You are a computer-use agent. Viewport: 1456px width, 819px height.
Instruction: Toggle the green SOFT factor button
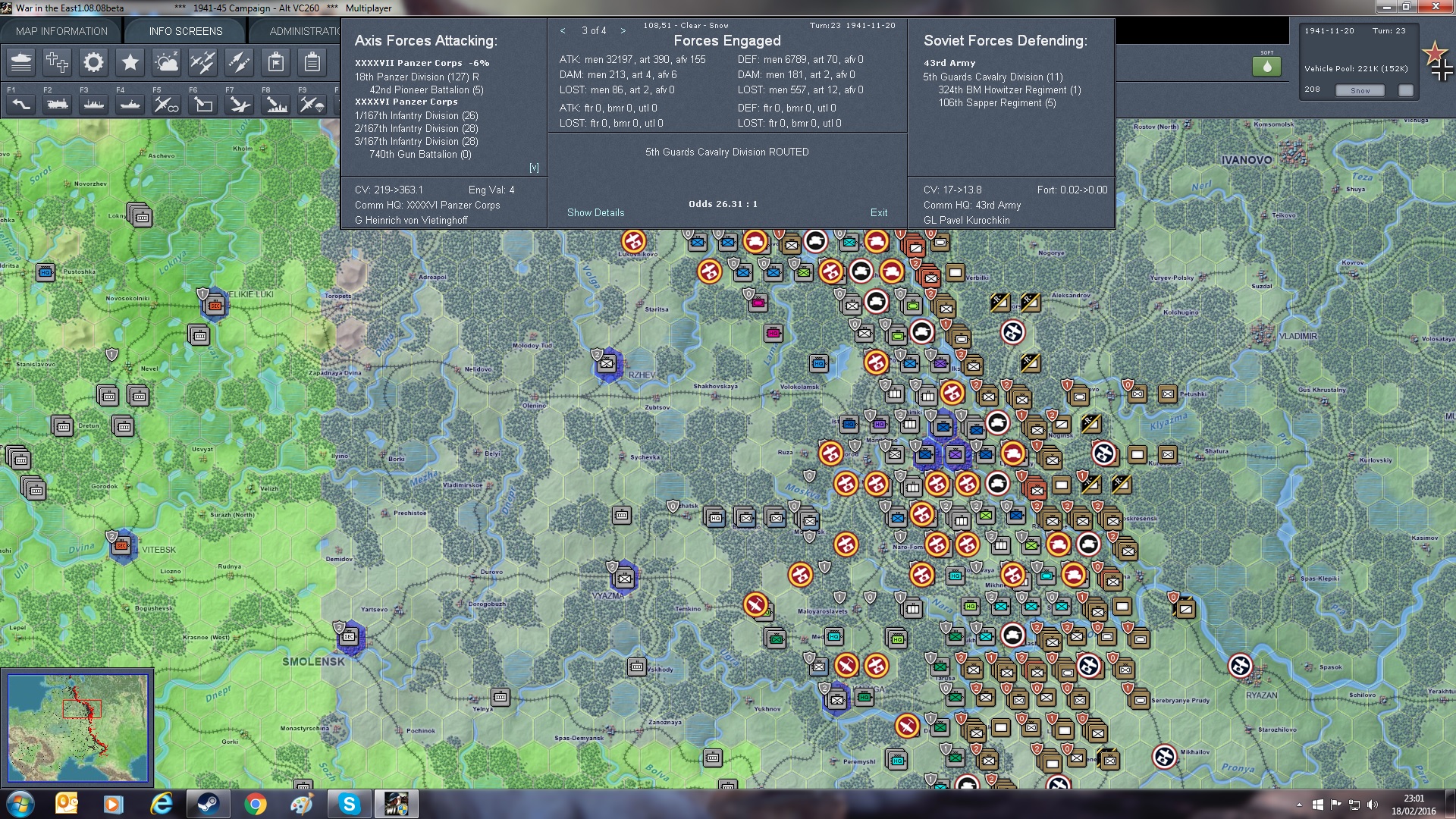pos(1266,66)
